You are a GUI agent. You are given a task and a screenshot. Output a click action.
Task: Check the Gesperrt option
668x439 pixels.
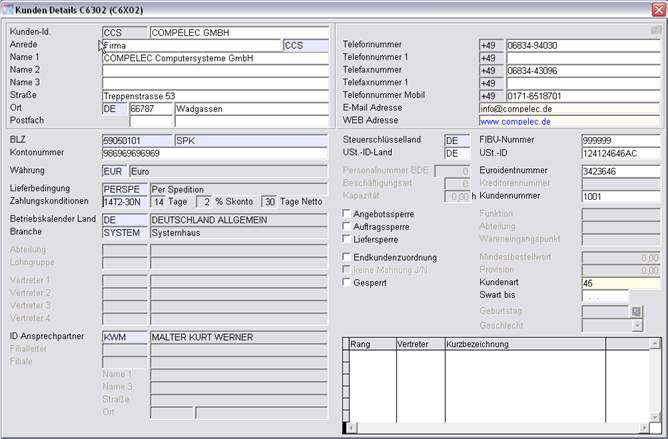tap(346, 283)
